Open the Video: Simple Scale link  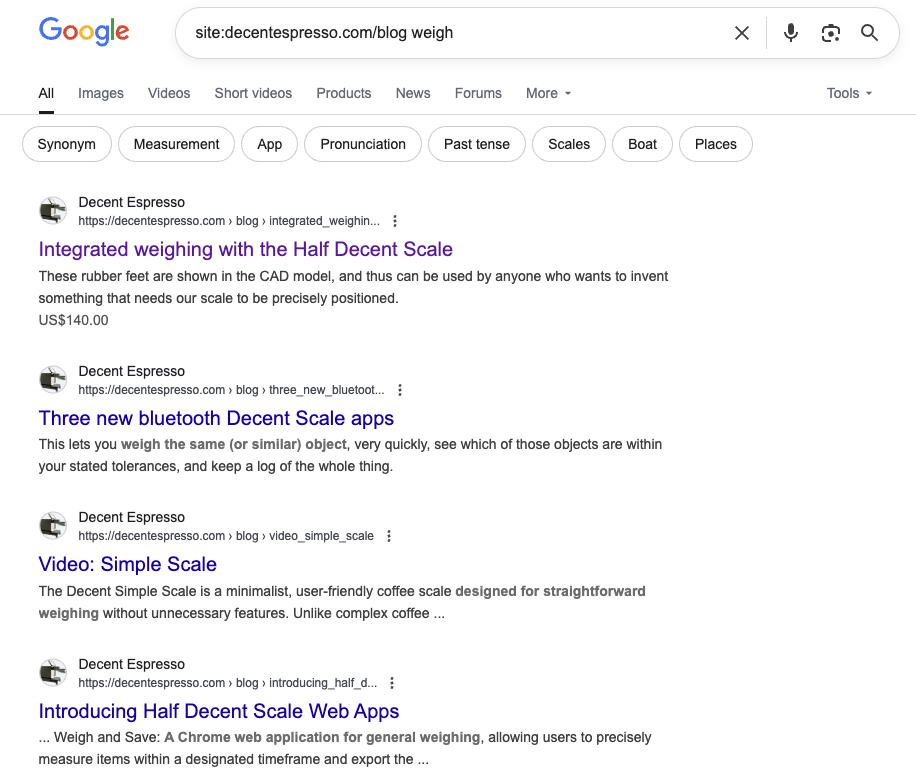point(127,564)
